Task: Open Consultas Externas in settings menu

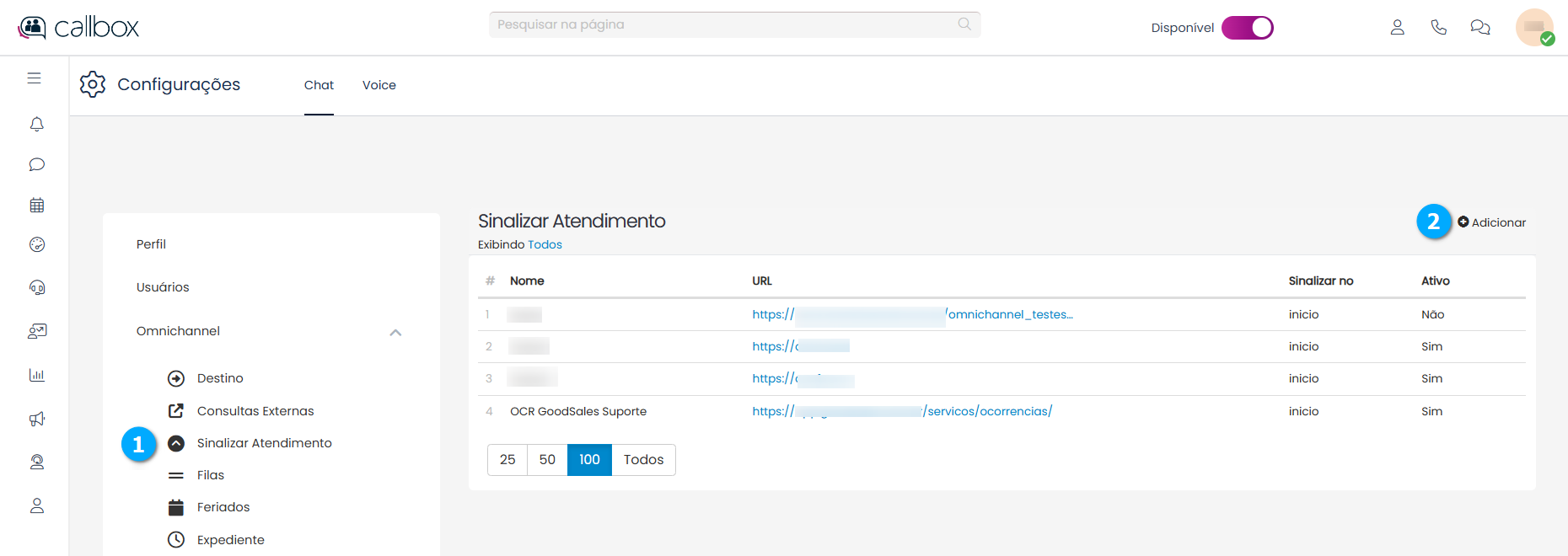Action: click(x=255, y=411)
